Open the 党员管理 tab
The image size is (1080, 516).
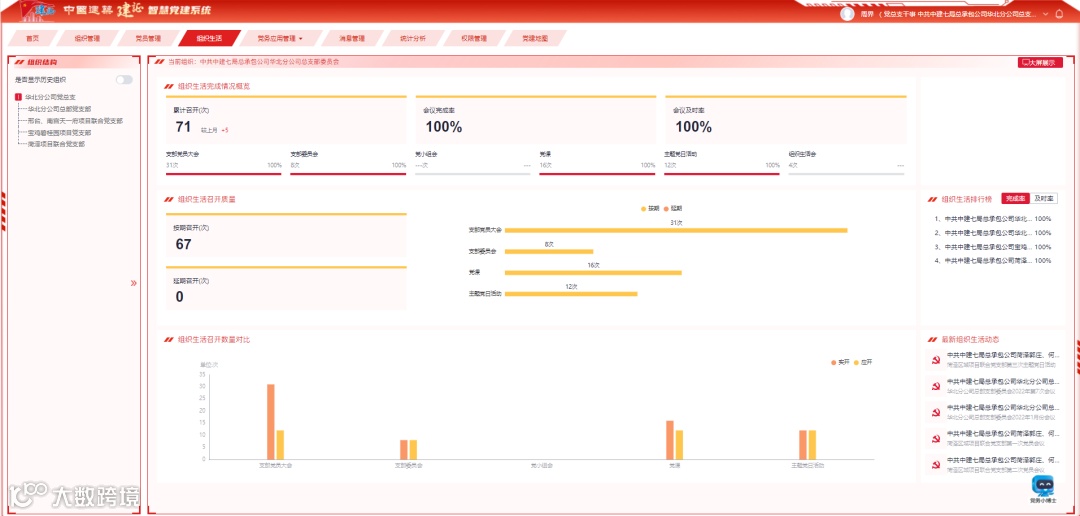coord(147,39)
